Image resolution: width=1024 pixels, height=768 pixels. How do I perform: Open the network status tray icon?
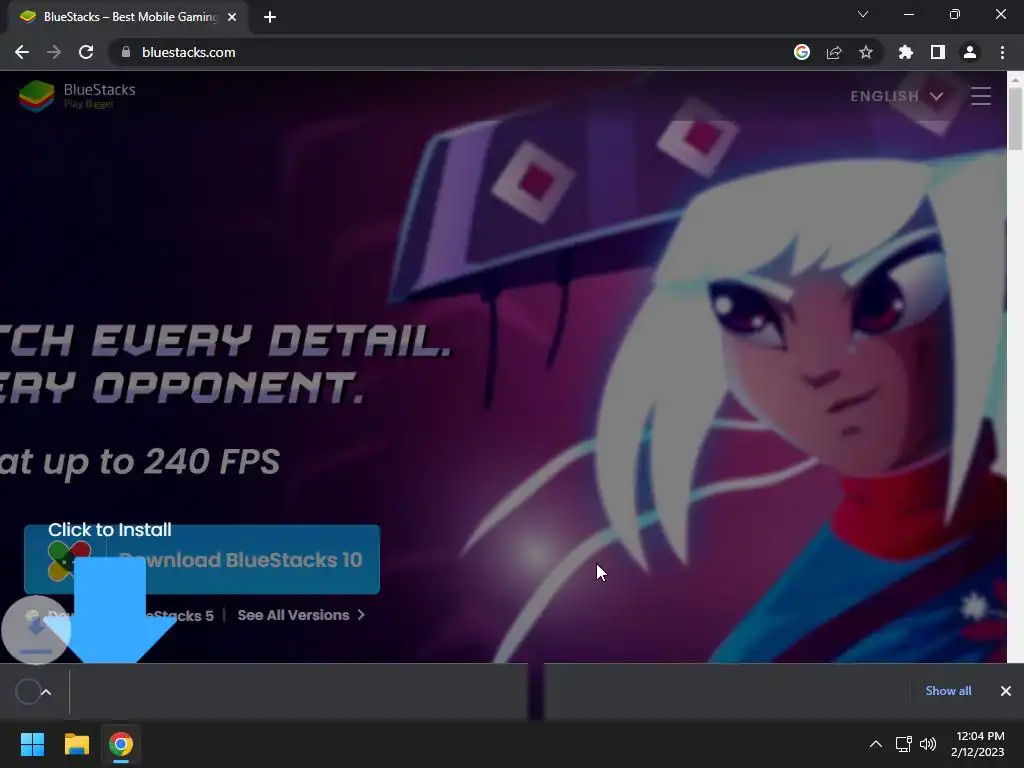click(x=904, y=744)
